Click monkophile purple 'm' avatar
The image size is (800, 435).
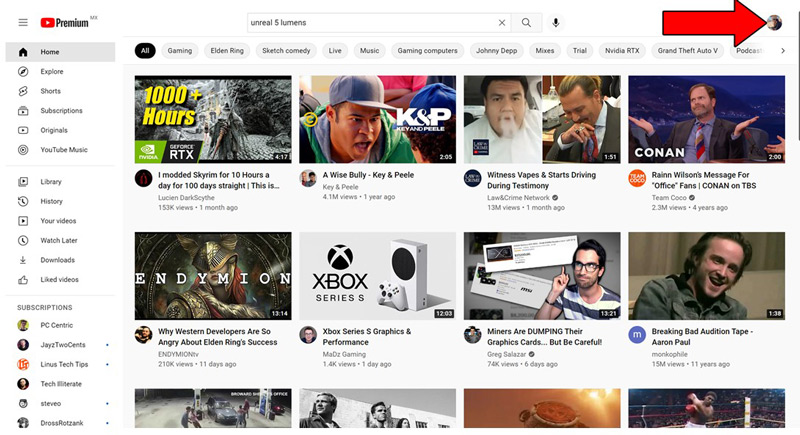coord(637,335)
